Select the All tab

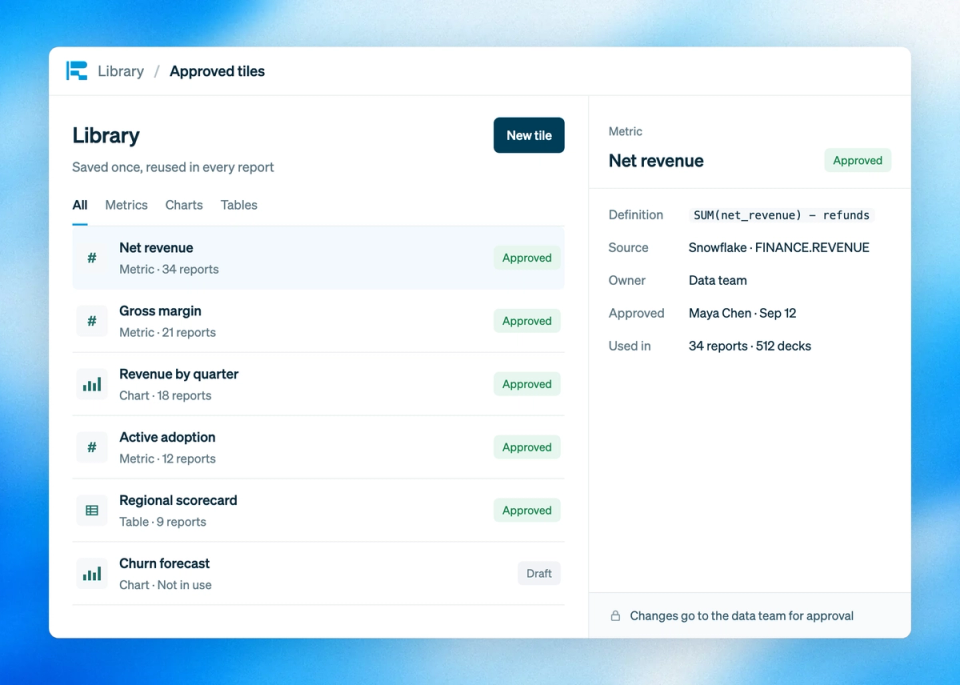[80, 205]
